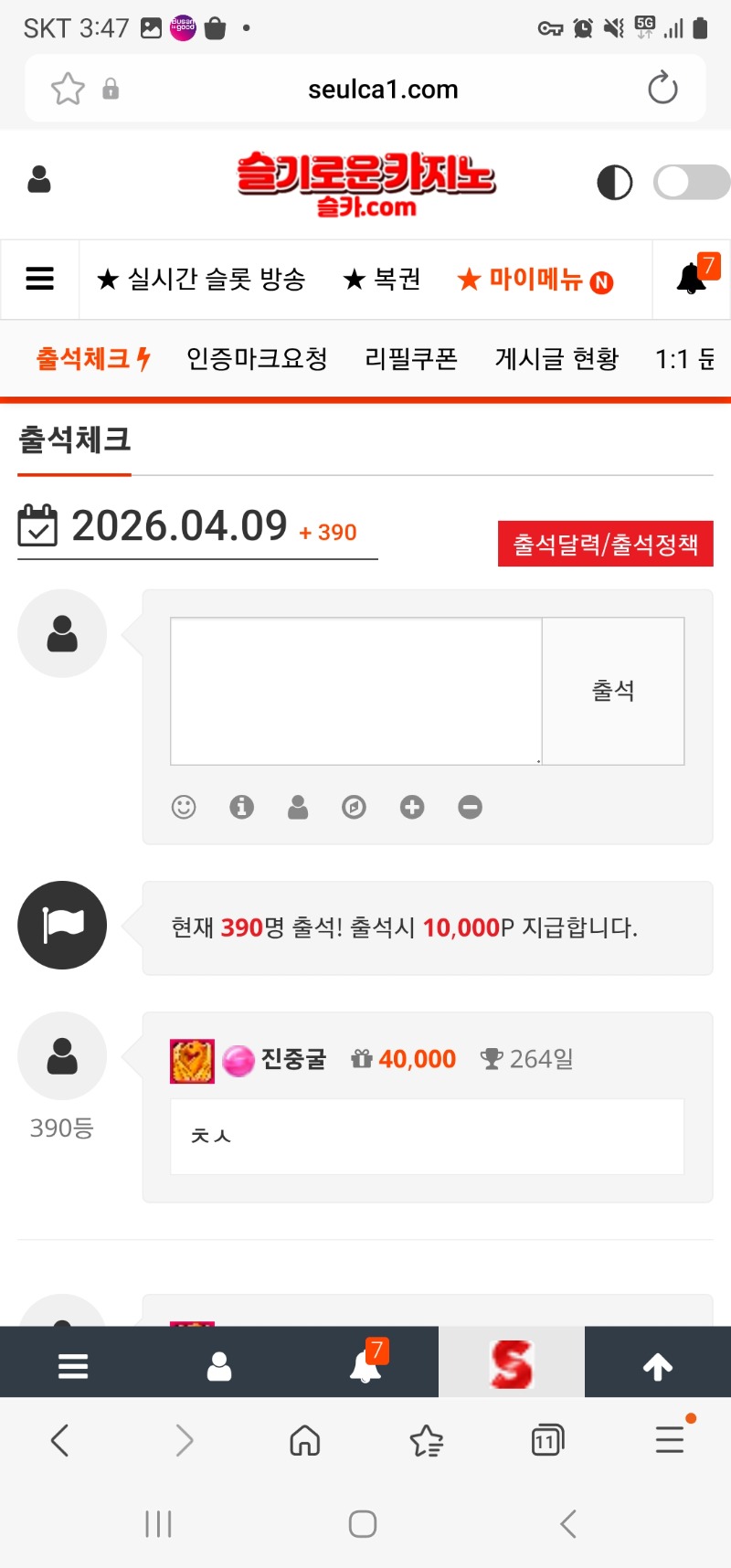731x1568 pixels.
Task: Click the plus circle icon to enlarge
Action: 412,807
